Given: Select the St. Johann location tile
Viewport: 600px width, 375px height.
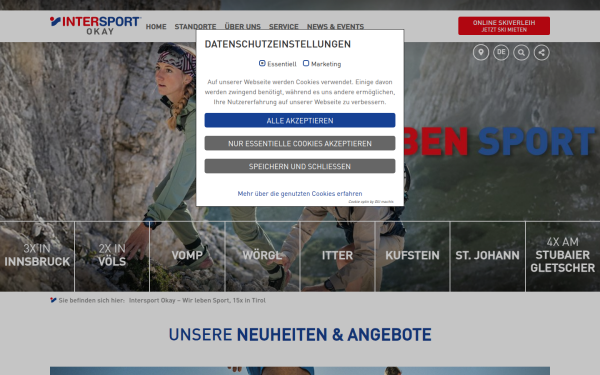Looking at the screenshot, I should (x=488, y=256).
